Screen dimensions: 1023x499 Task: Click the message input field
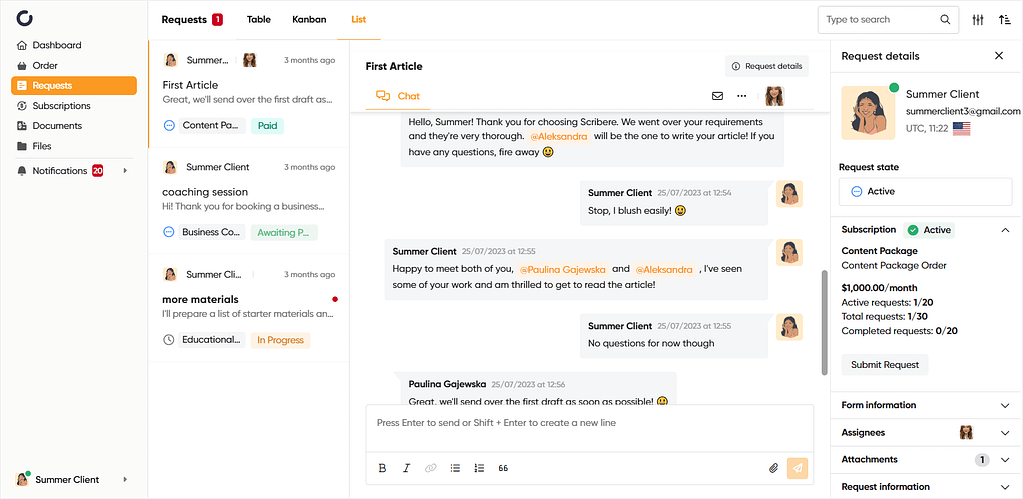click(x=589, y=429)
